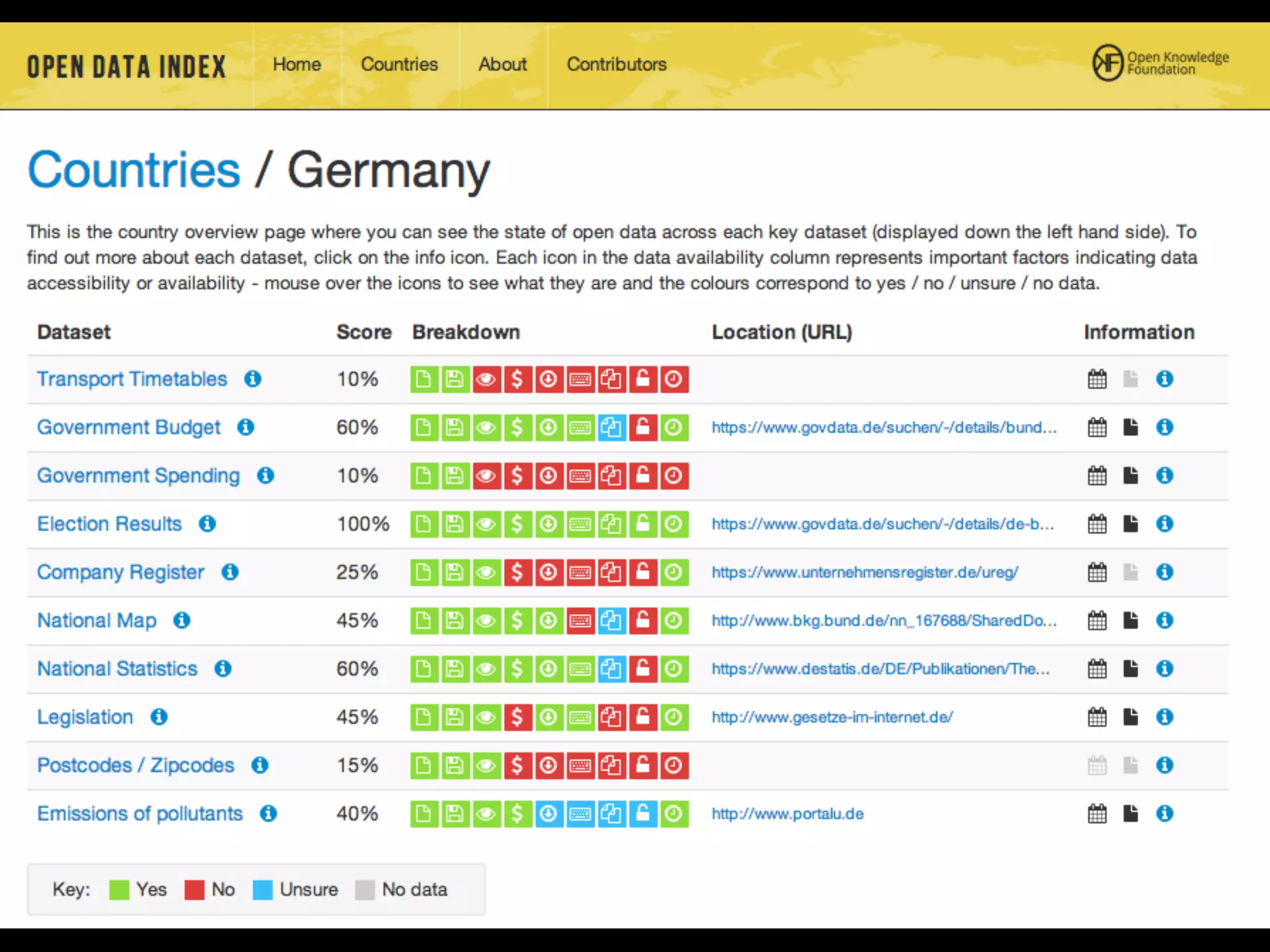Viewport: 1270px width, 952px height.
Task: Go to the Contributors page
Action: (616, 64)
